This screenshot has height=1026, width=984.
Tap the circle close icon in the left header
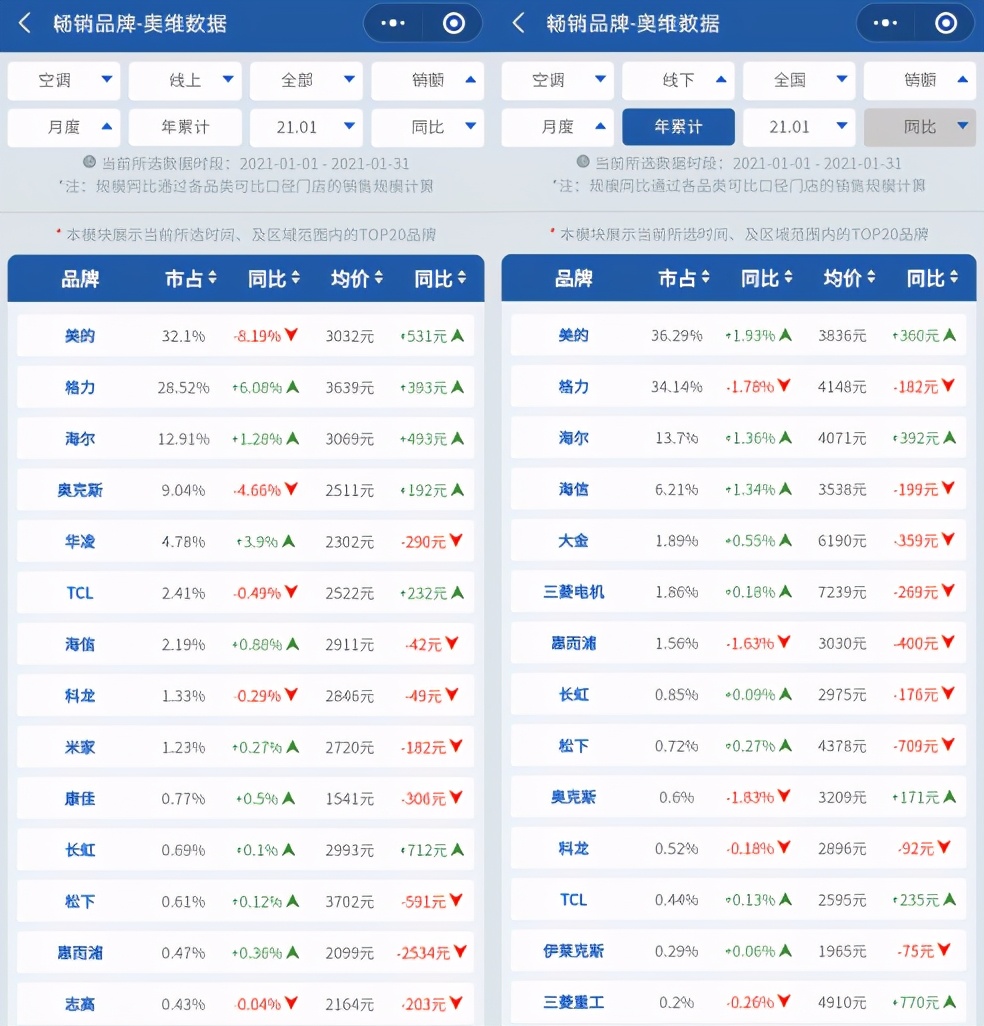coord(453,23)
